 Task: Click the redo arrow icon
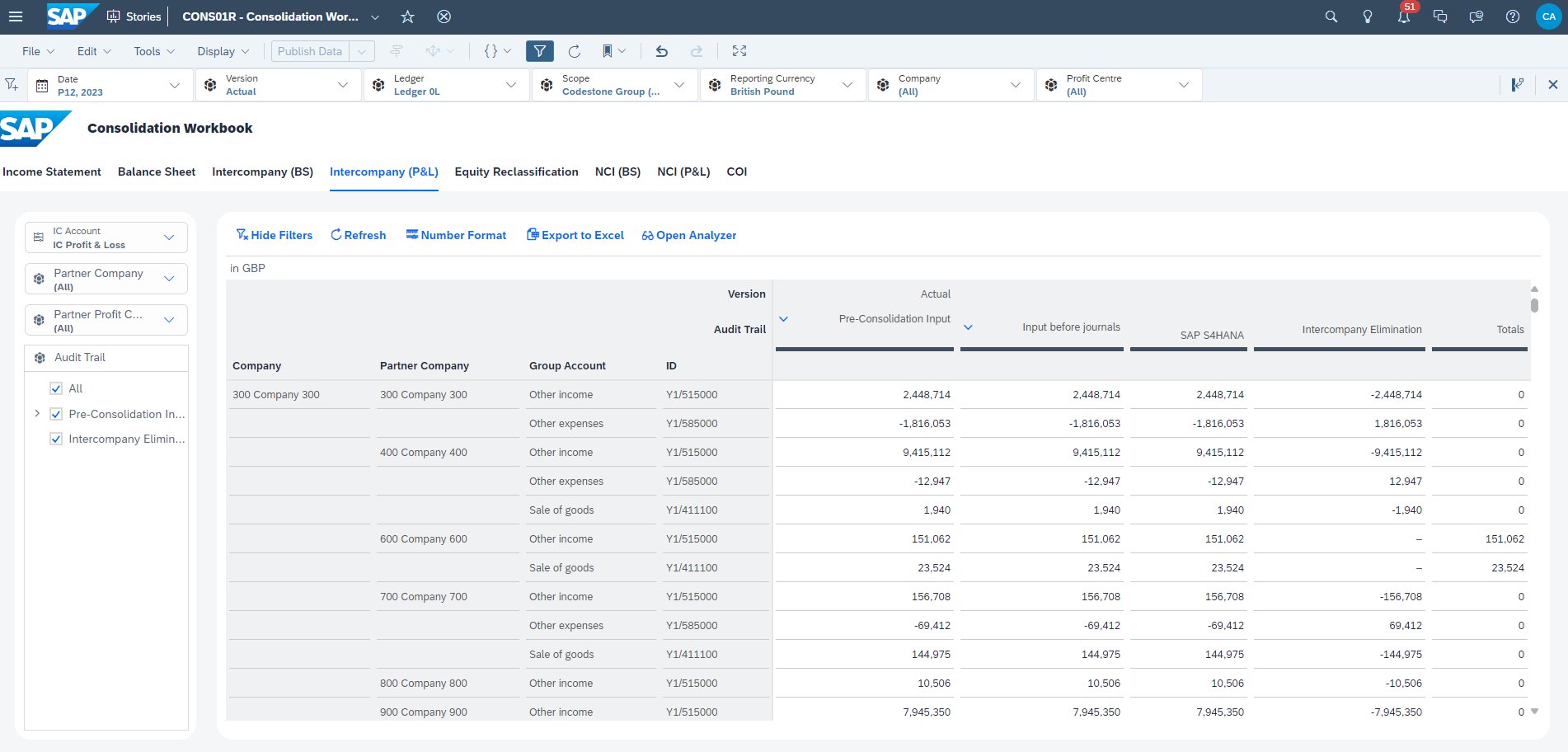click(x=697, y=51)
